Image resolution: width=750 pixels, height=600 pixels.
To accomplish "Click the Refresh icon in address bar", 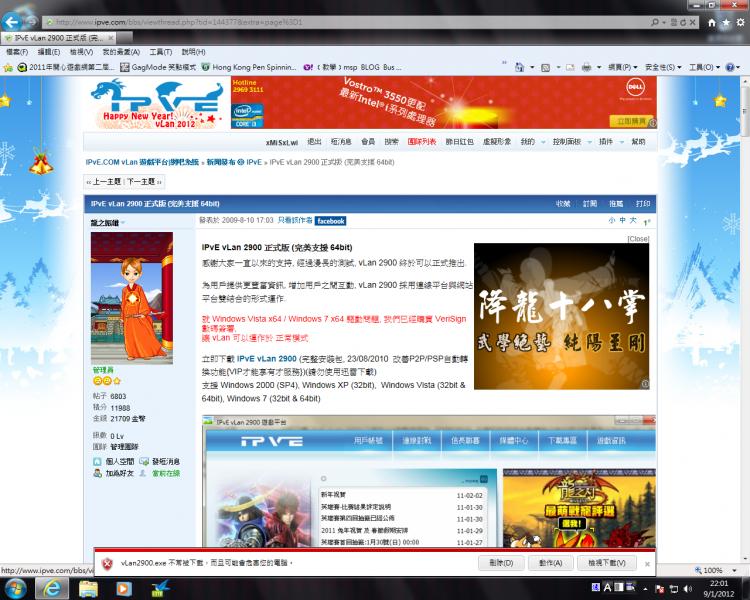I will pyautogui.click(x=683, y=22).
